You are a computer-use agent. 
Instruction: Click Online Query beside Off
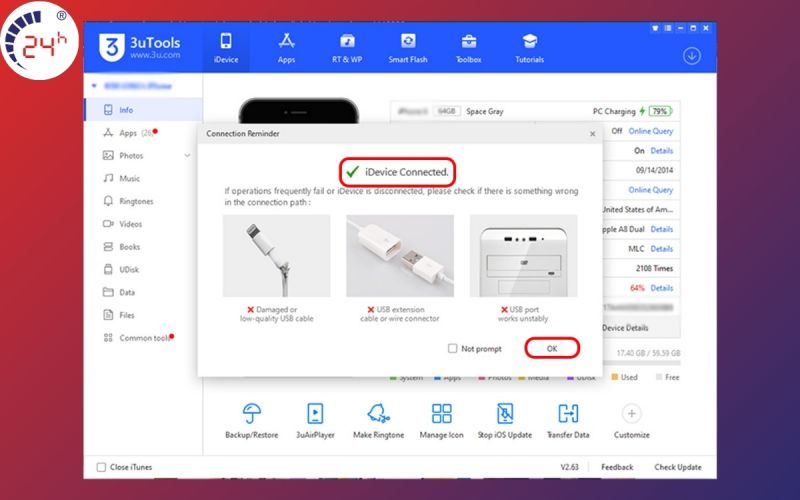pos(651,131)
